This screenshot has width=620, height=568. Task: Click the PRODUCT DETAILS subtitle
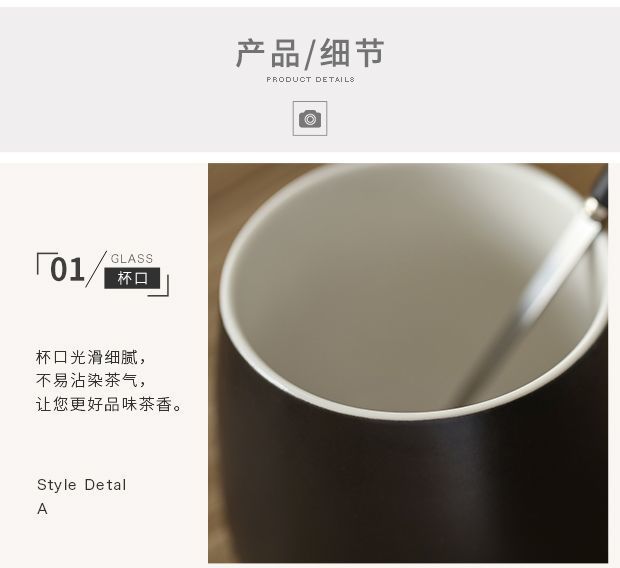310,80
